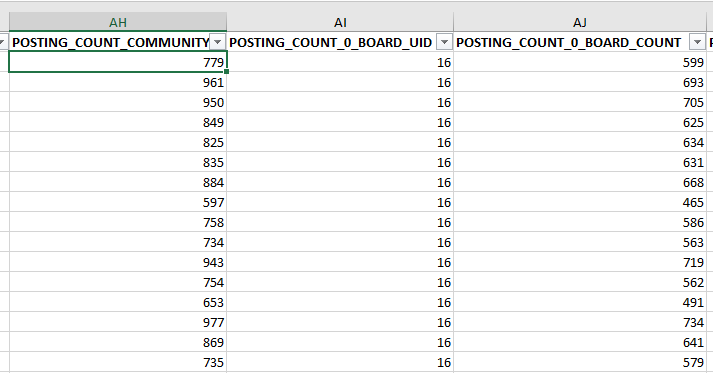
Task: Select the board count cell 693
Action: [580, 82]
